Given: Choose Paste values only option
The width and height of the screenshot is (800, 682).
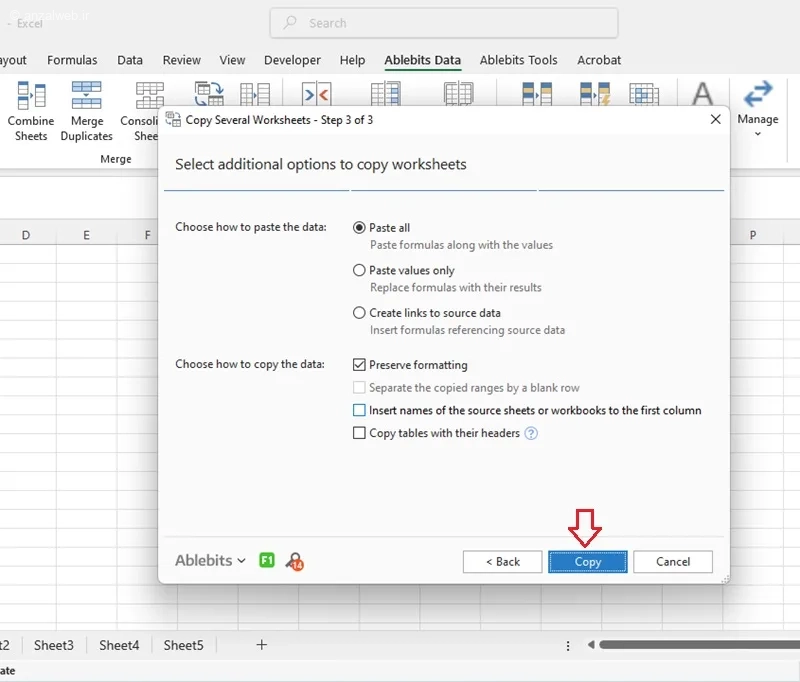Looking at the screenshot, I should coord(359,270).
